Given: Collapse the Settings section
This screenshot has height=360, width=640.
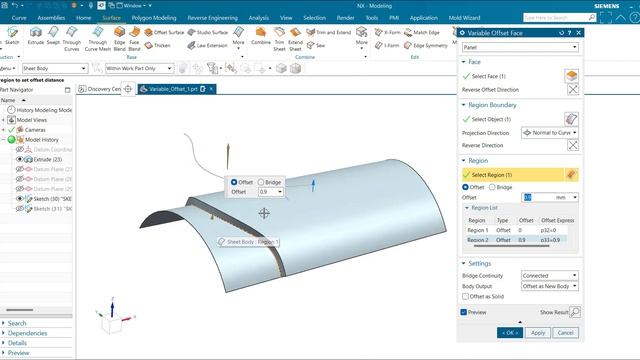Looking at the screenshot, I should [x=464, y=263].
